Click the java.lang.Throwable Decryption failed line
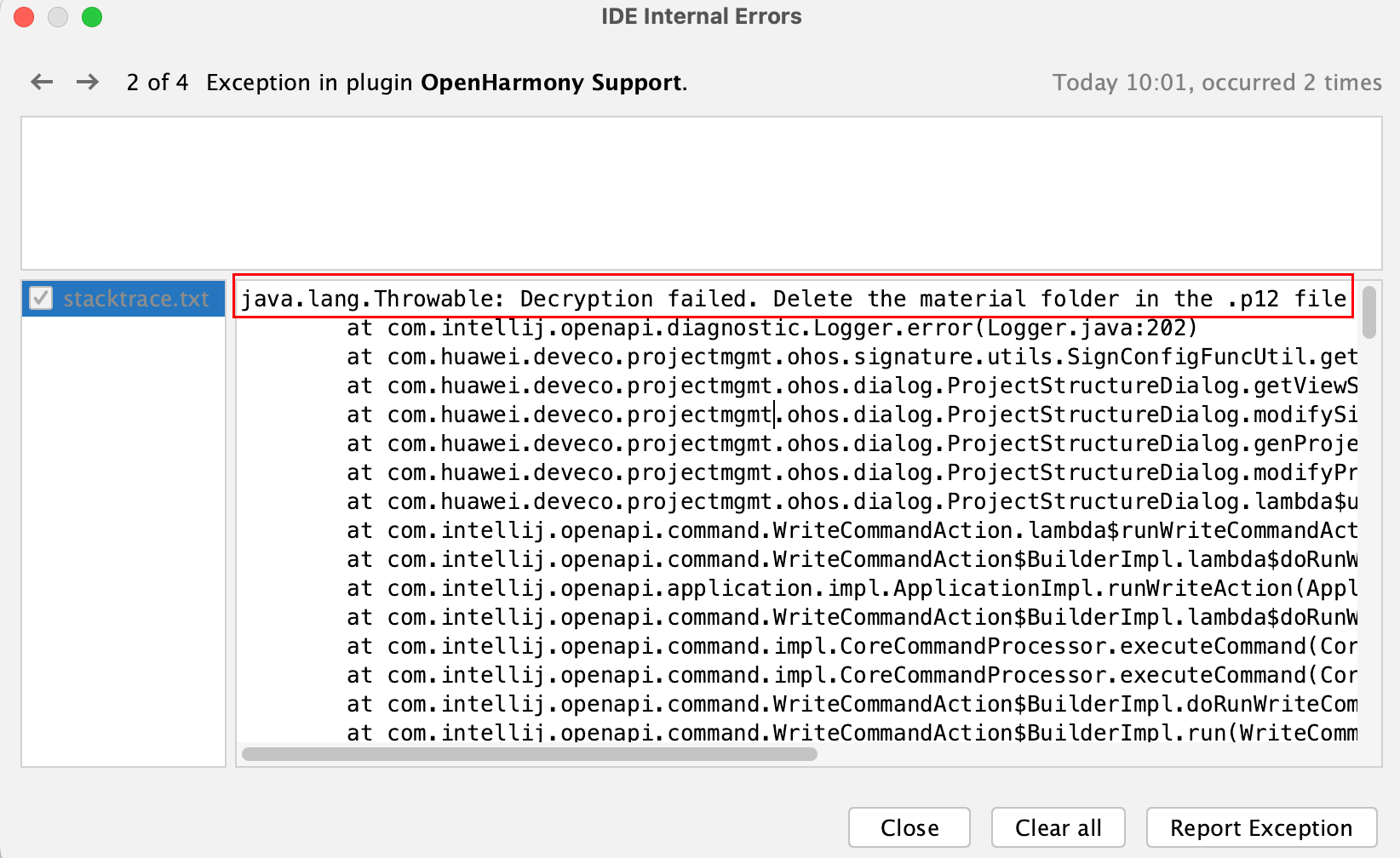Image resolution: width=1400 pixels, height=858 pixels. pos(792,299)
